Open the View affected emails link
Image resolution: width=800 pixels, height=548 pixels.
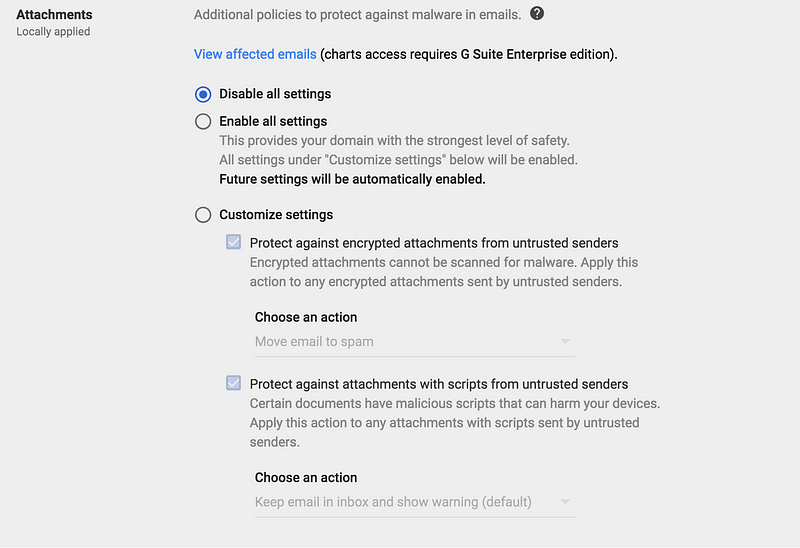tap(255, 54)
